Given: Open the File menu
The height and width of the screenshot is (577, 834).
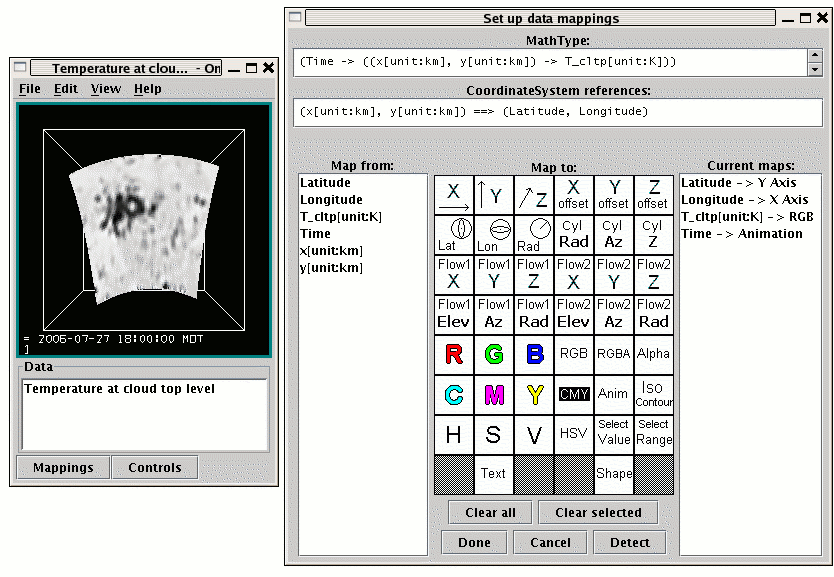Looking at the screenshot, I should coord(30,89).
